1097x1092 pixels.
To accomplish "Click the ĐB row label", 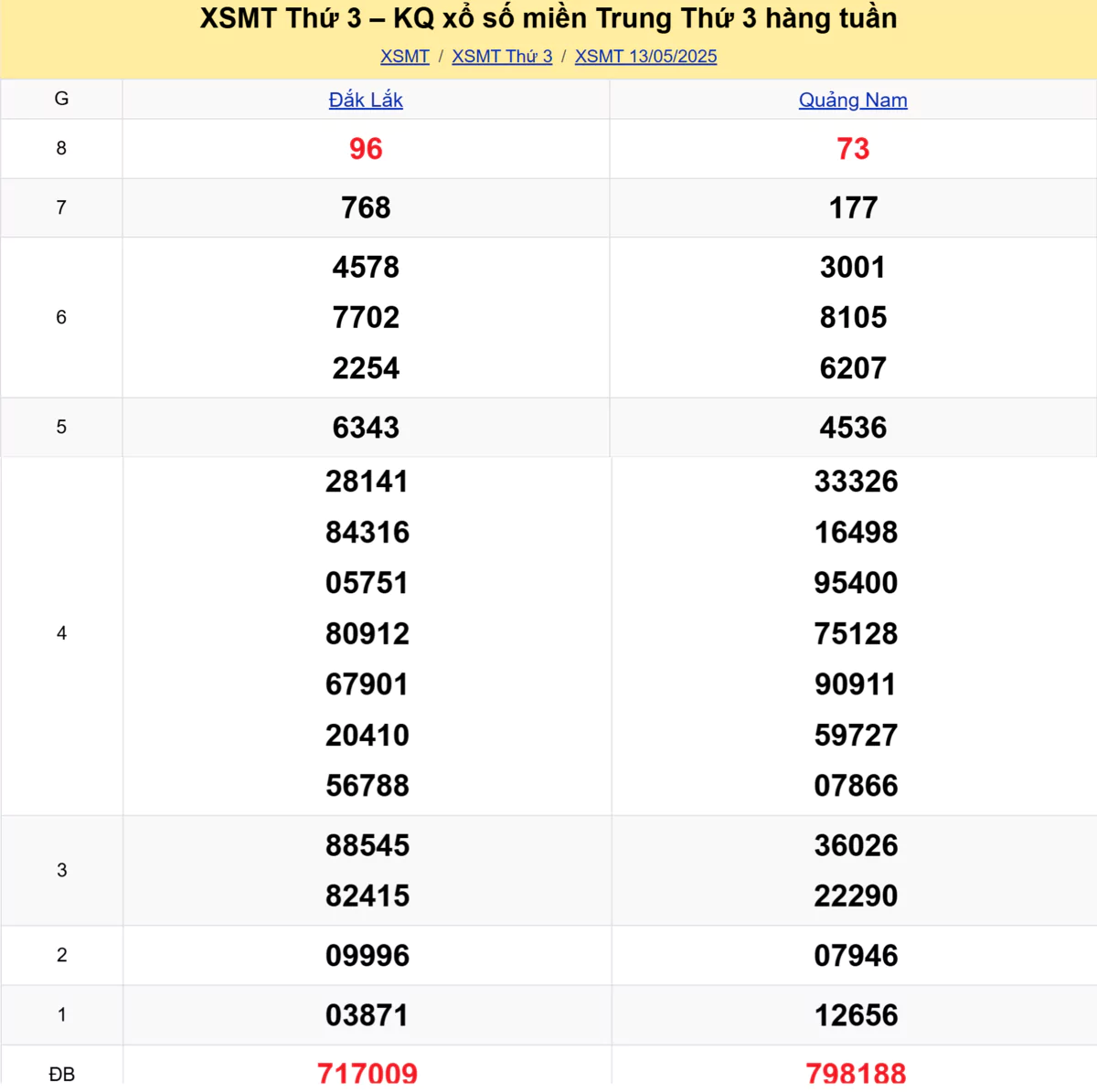I will coord(61,1074).
